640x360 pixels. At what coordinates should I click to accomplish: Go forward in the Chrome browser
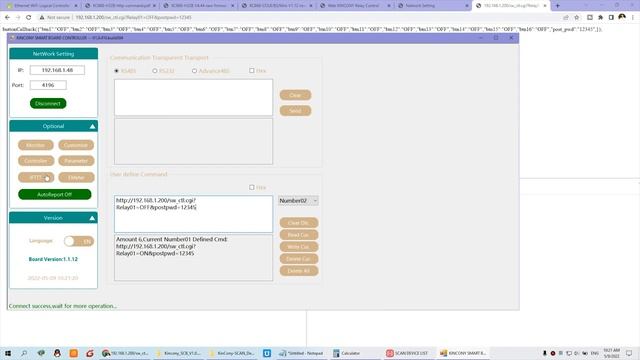[x=18, y=18]
